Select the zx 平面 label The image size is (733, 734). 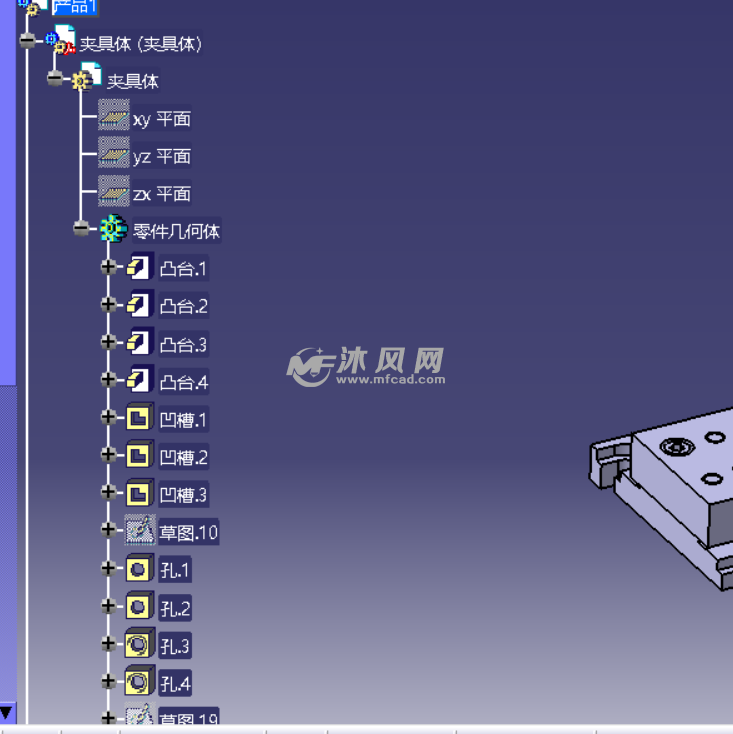pos(162,194)
